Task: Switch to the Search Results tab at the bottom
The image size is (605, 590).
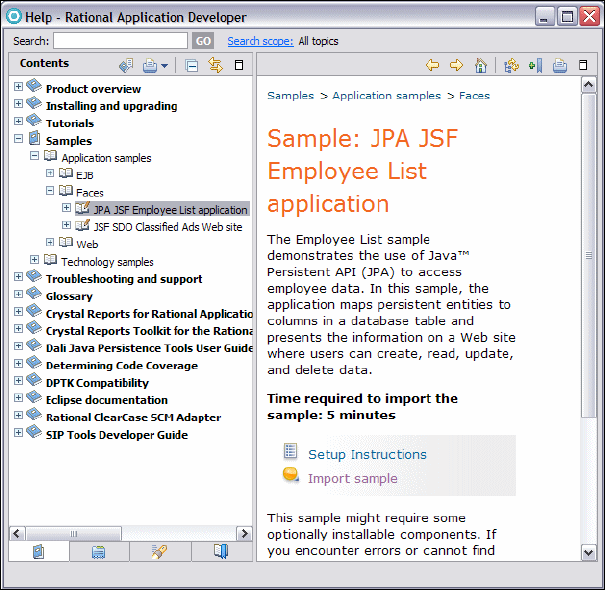Action: (160, 551)
